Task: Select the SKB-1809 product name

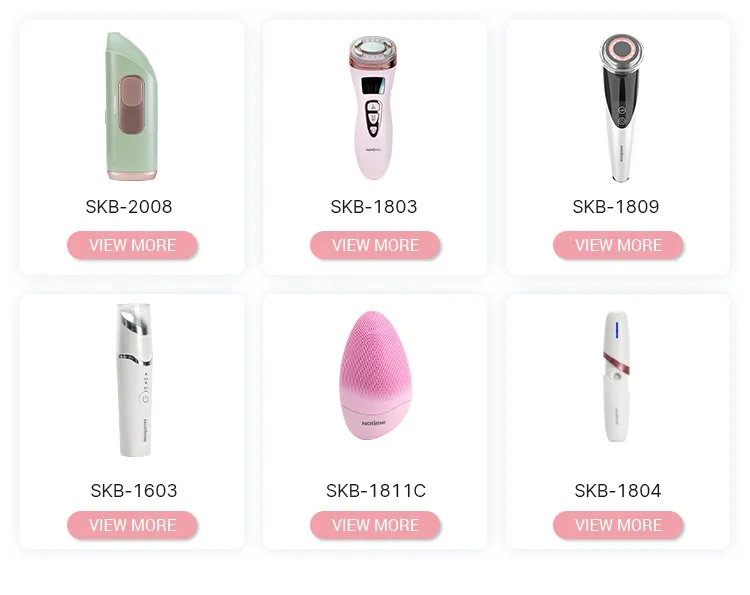Action: (616, 207)
